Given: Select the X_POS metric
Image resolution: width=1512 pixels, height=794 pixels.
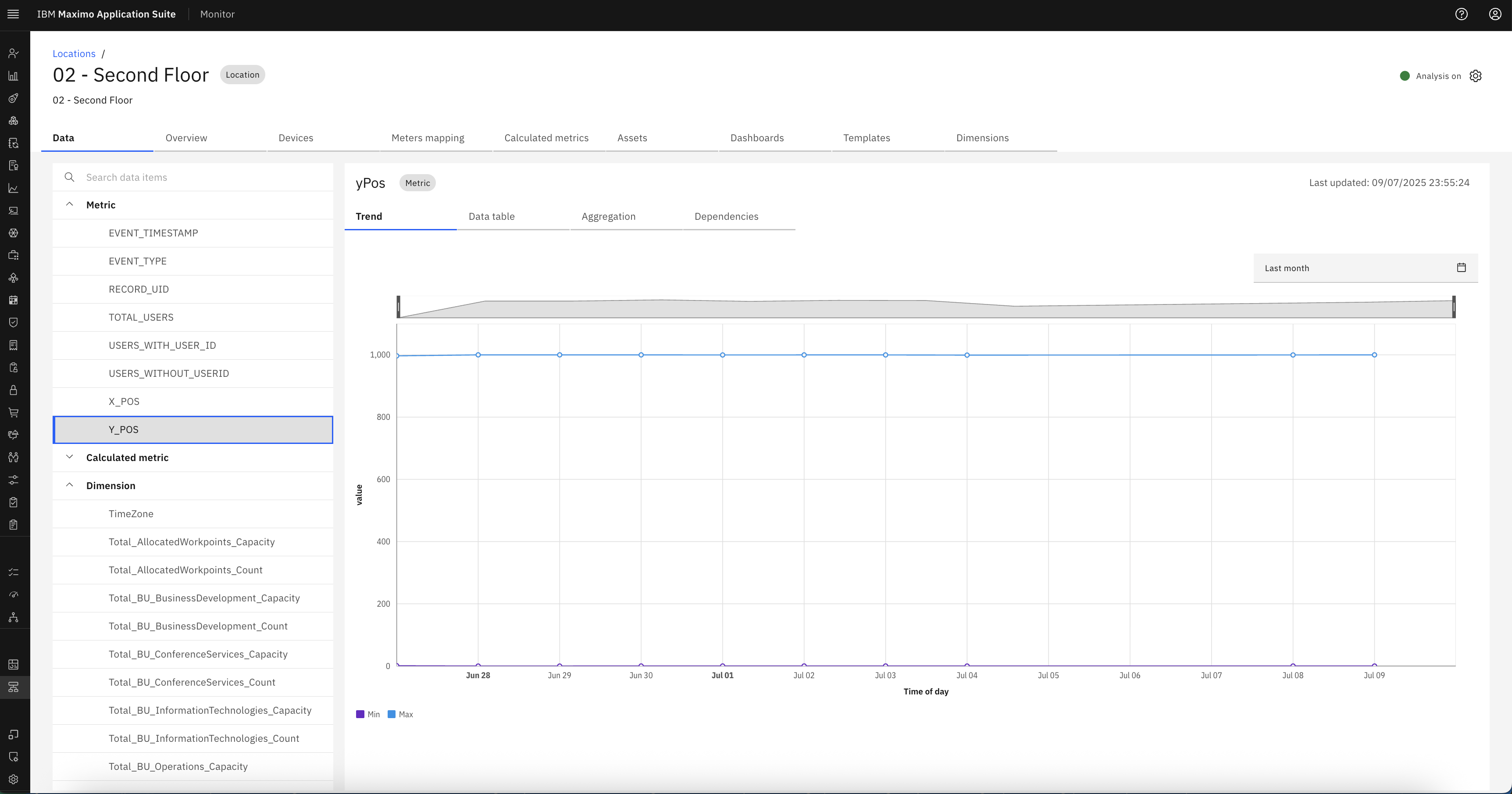Looking at the screenshot, I should (x=193, y=402).
